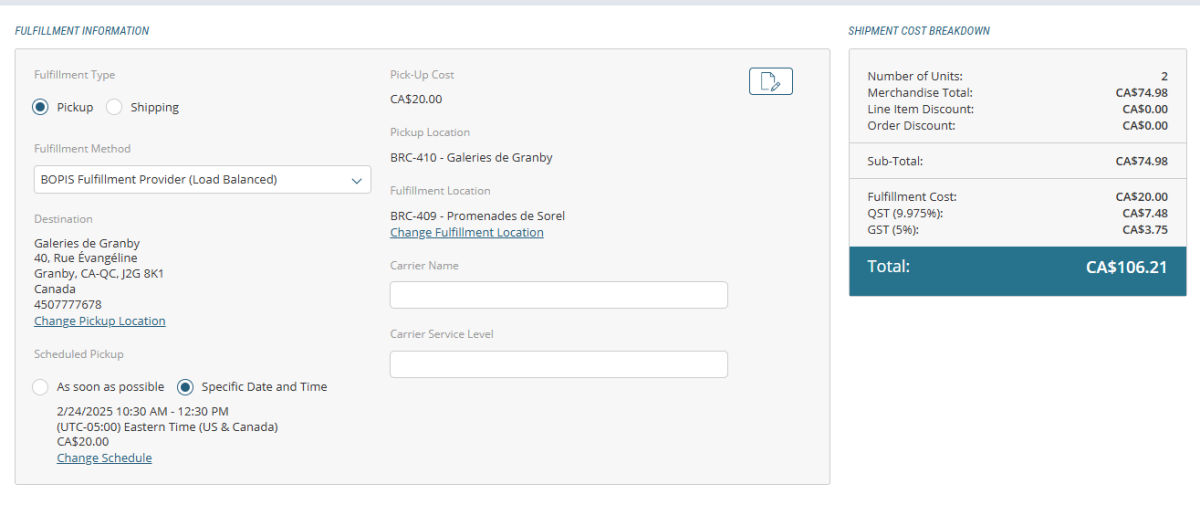This screenshot has width=1200, height=526.
Task: Click the Fulfillment Method chevron arrow
Action: (x=357, y=180)
